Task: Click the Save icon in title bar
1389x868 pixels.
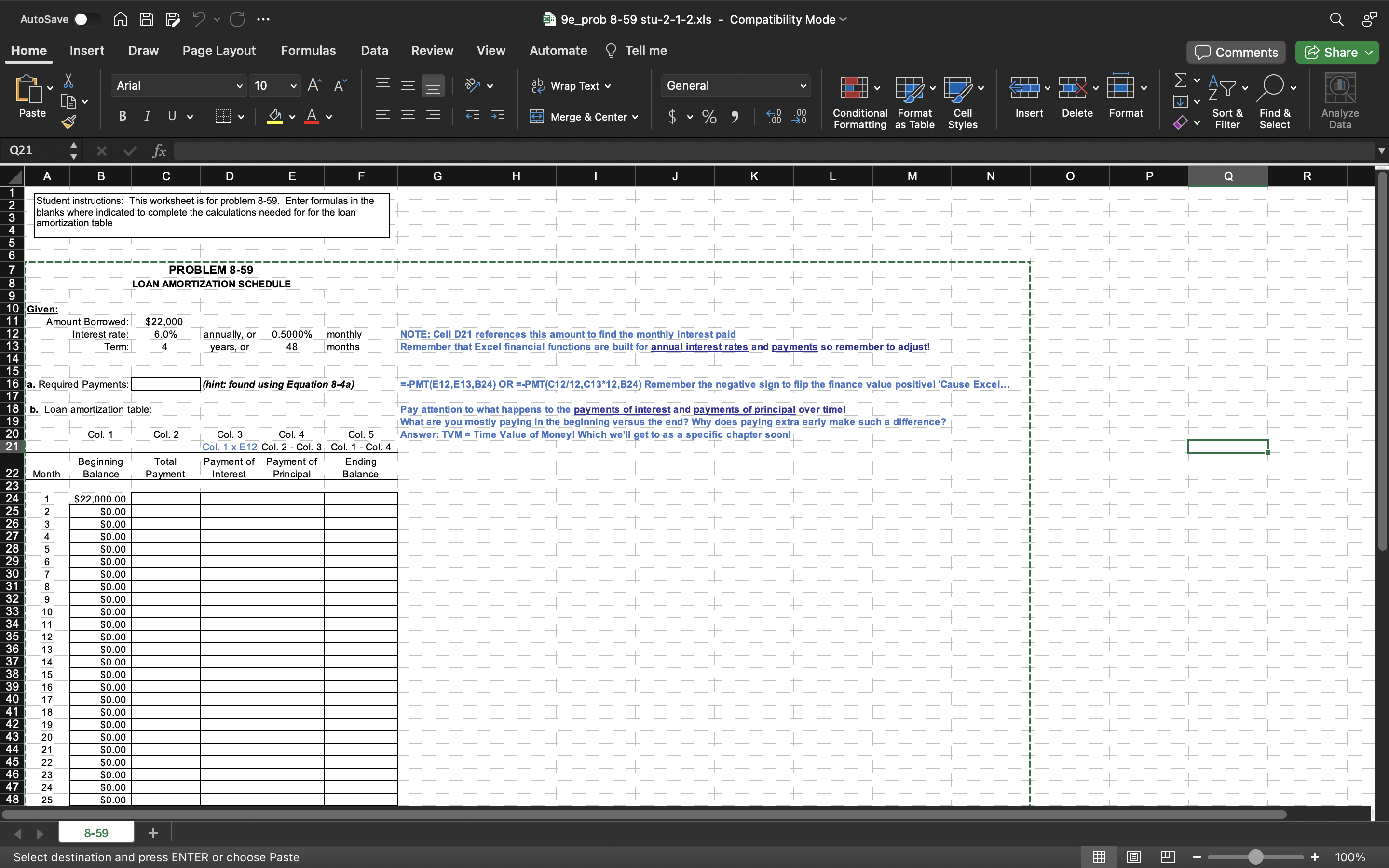Action: coord(146,19)
